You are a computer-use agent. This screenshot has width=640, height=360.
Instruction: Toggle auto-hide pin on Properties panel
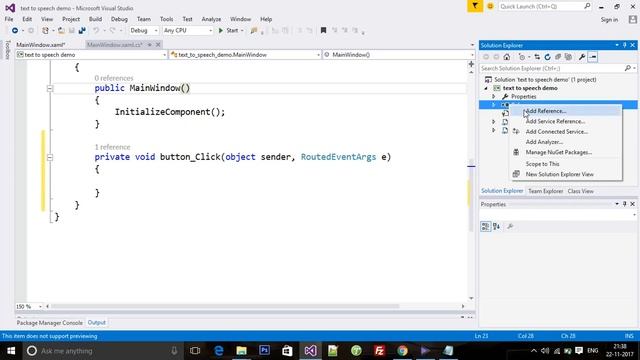click(624, 204)
